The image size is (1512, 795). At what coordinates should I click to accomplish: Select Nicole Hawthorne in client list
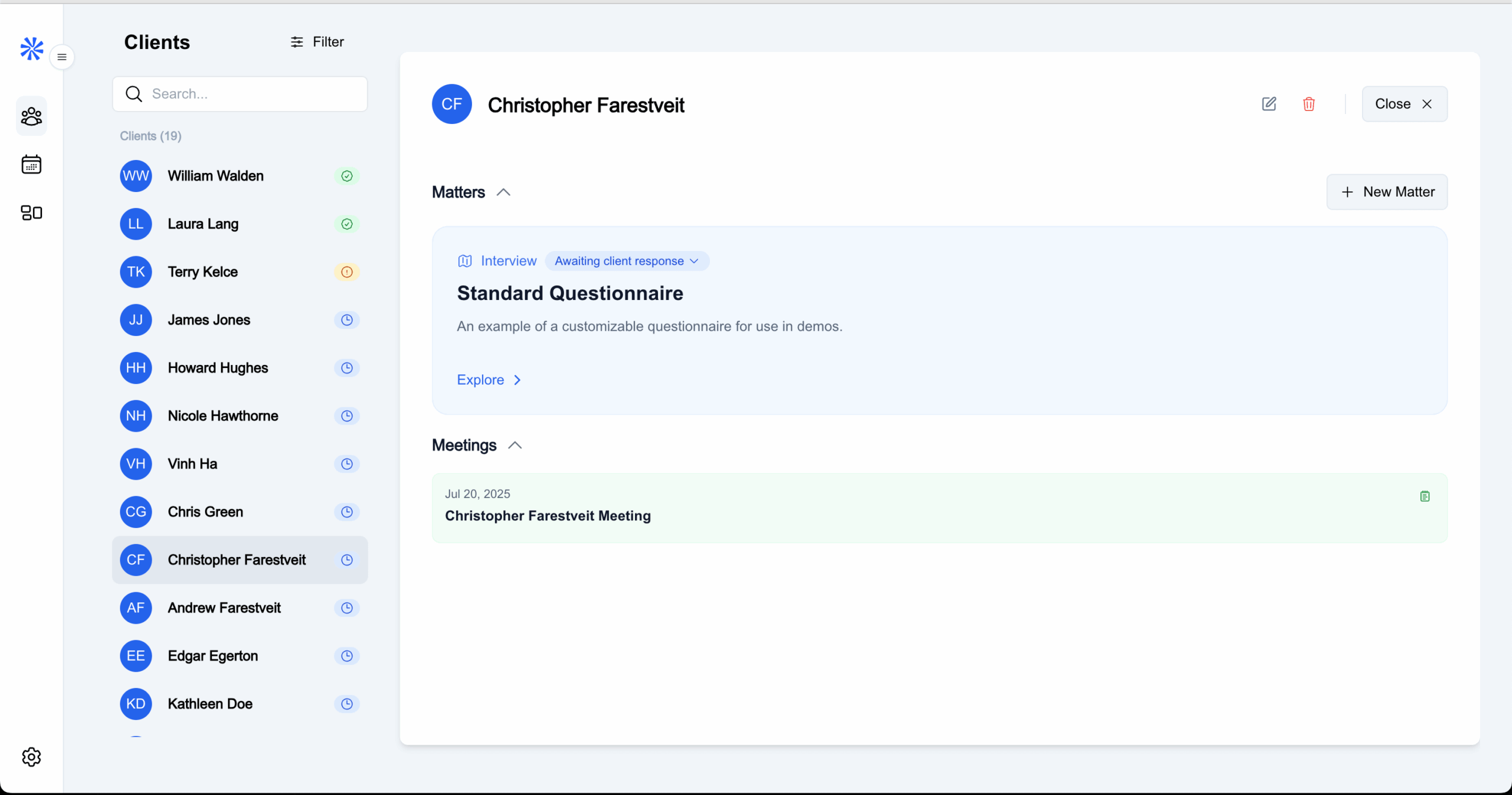[223, 416]
